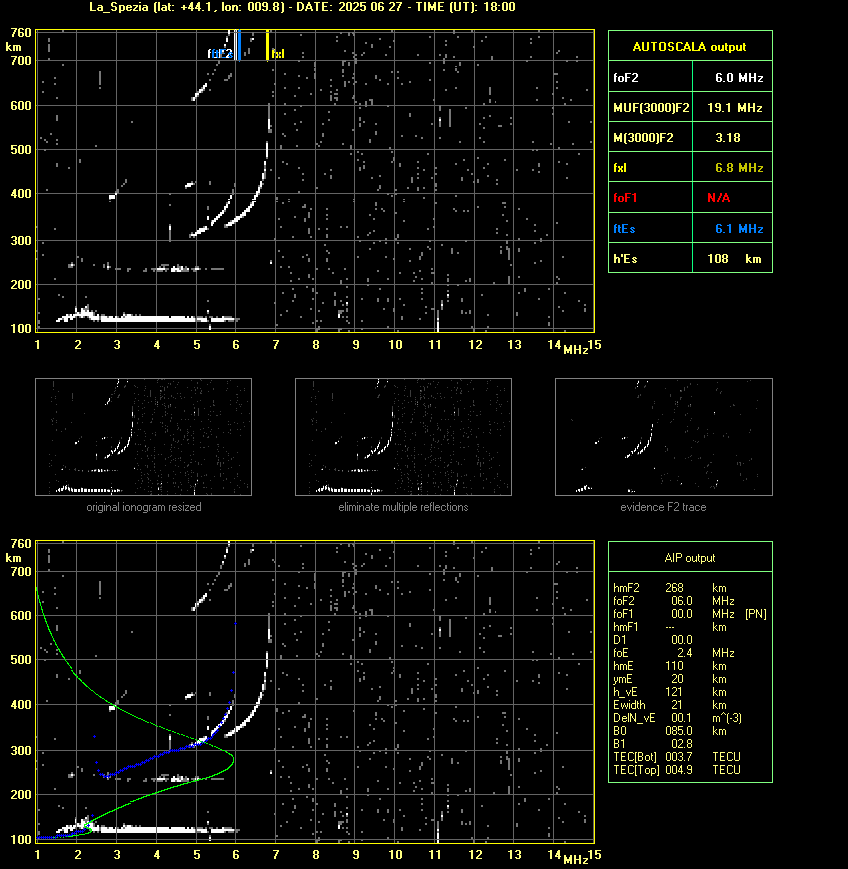
Task: Click the yellow fxI marker on upper ionogram
Action: pyautogui.click(x=267, y=45)
